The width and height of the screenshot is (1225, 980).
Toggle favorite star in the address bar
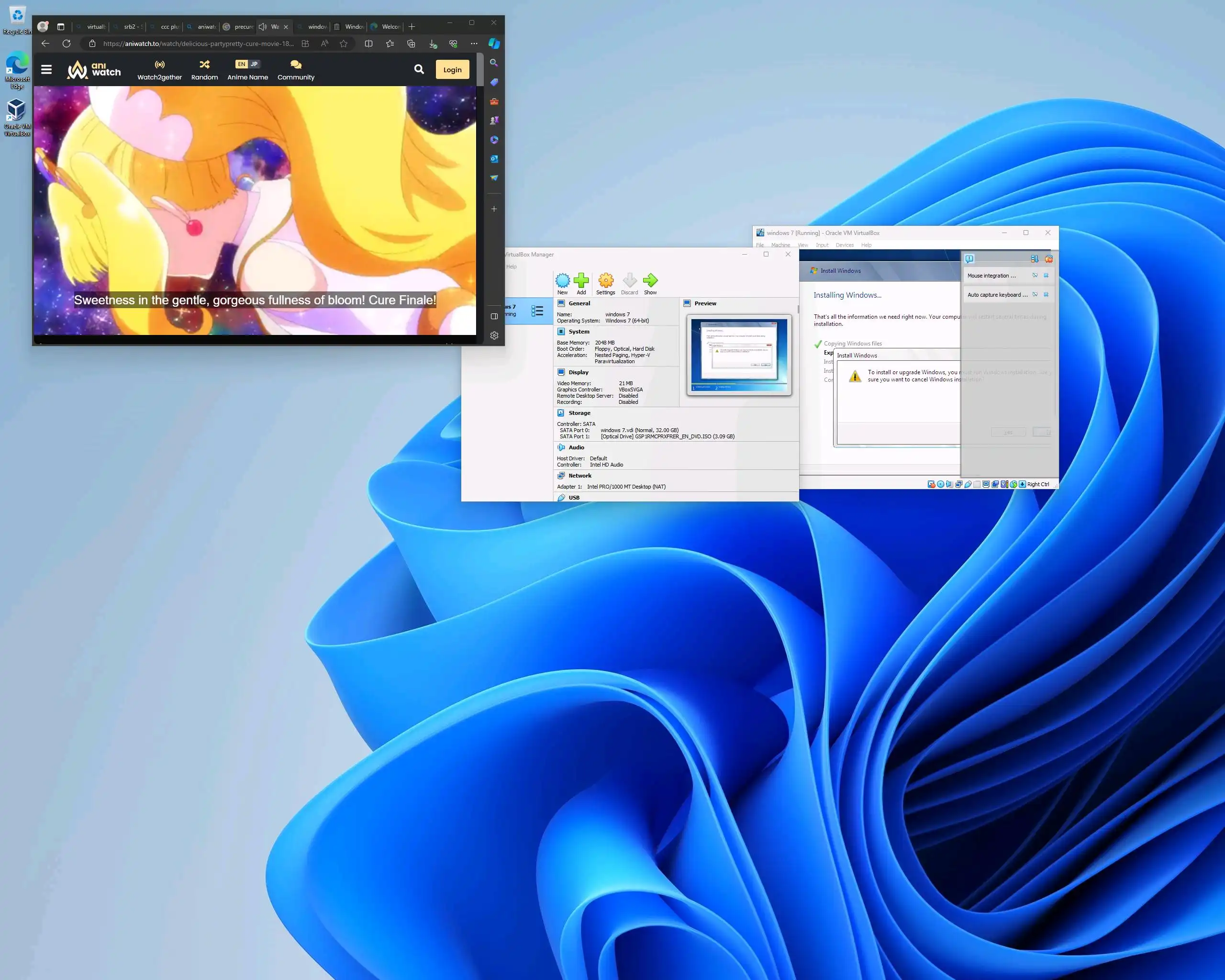(344, 44)
